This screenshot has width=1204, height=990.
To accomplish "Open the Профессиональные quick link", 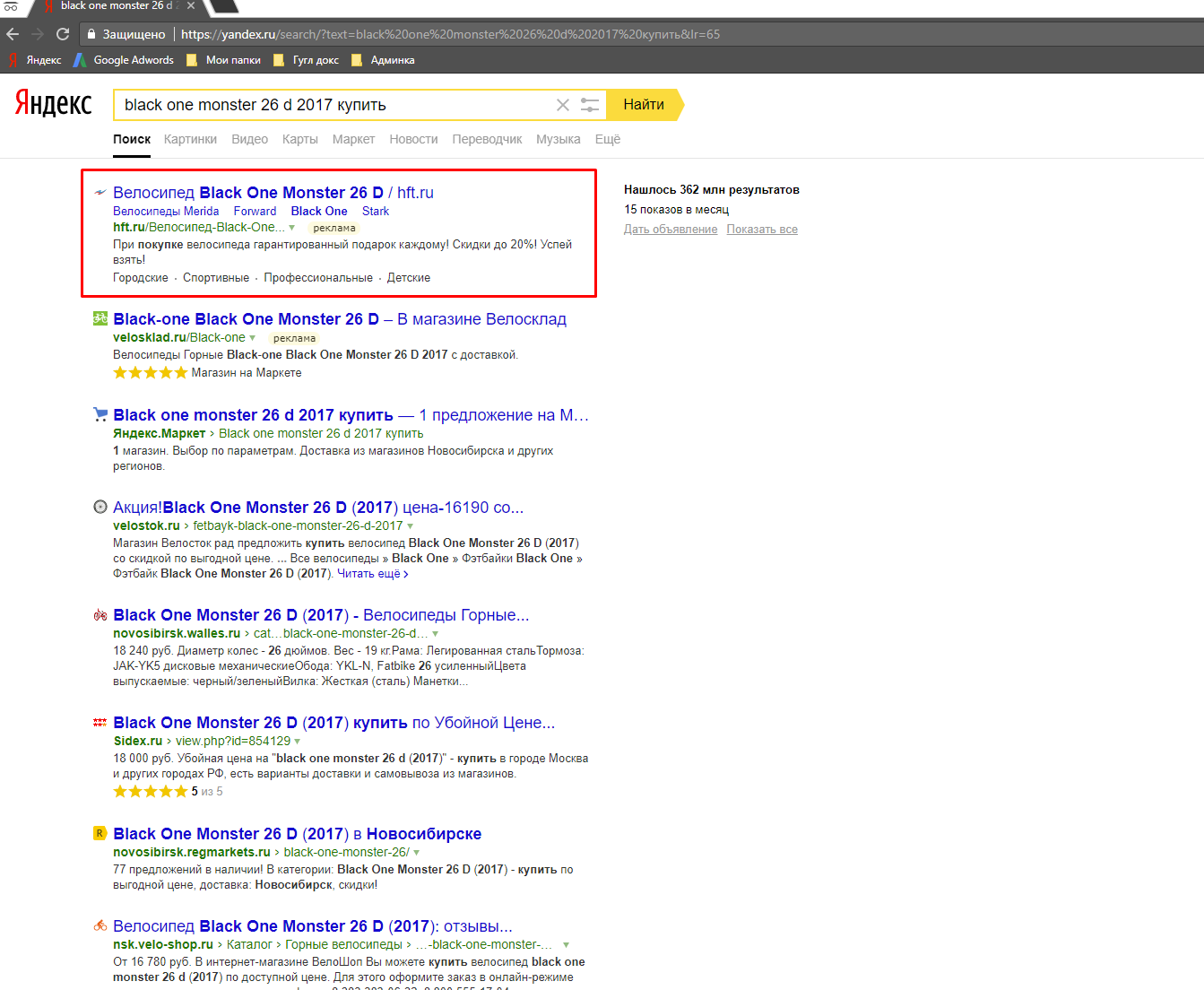I will 318,277.
